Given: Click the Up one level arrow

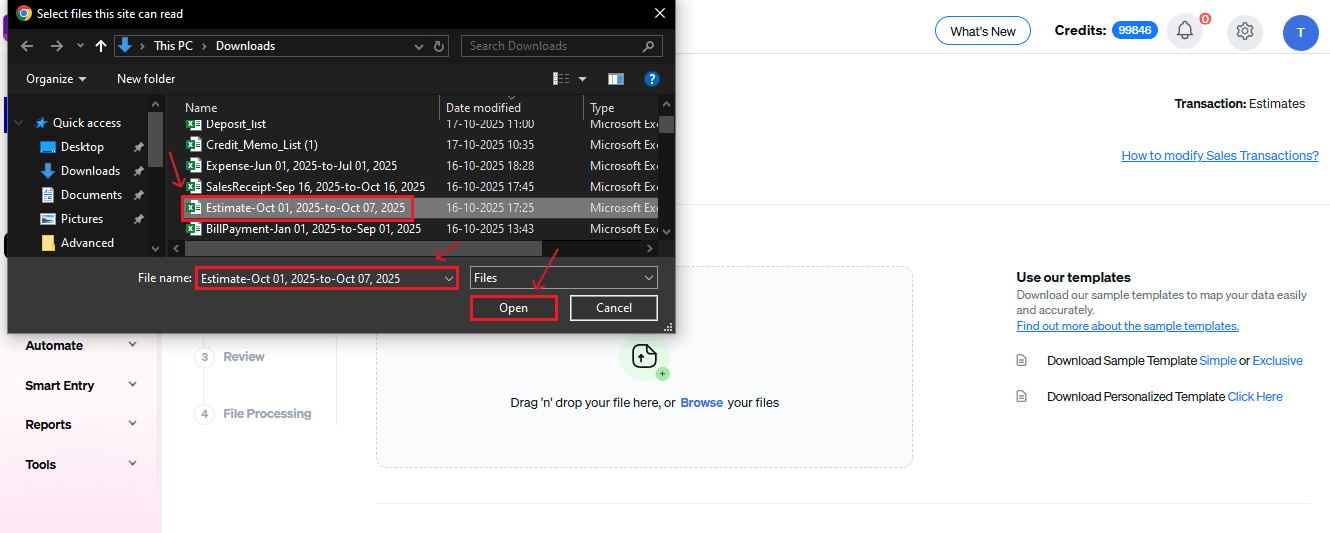Looking at the screenshot, I should click(x=100, y=46).
